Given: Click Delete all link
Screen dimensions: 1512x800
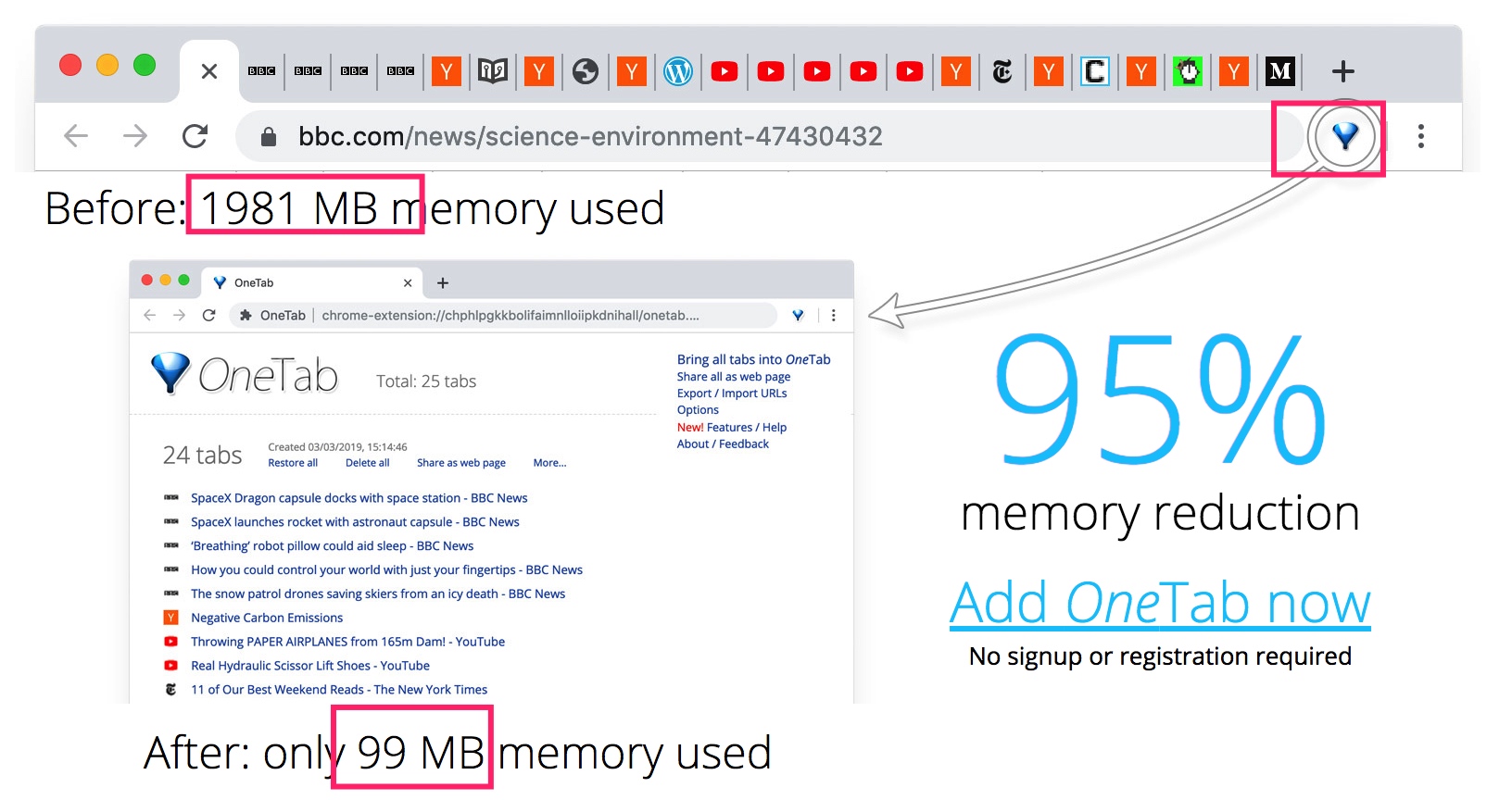Looking at the screenshot, I should [367, 463].
